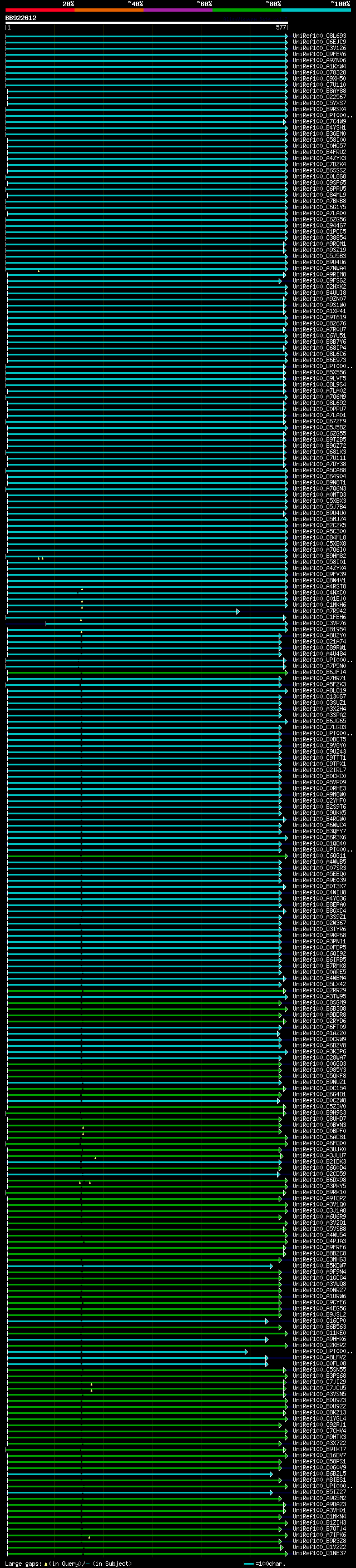Select the UniRef100_C4NXC0 label
This screenshot has height=1568, width=356.
pos(319,592)
